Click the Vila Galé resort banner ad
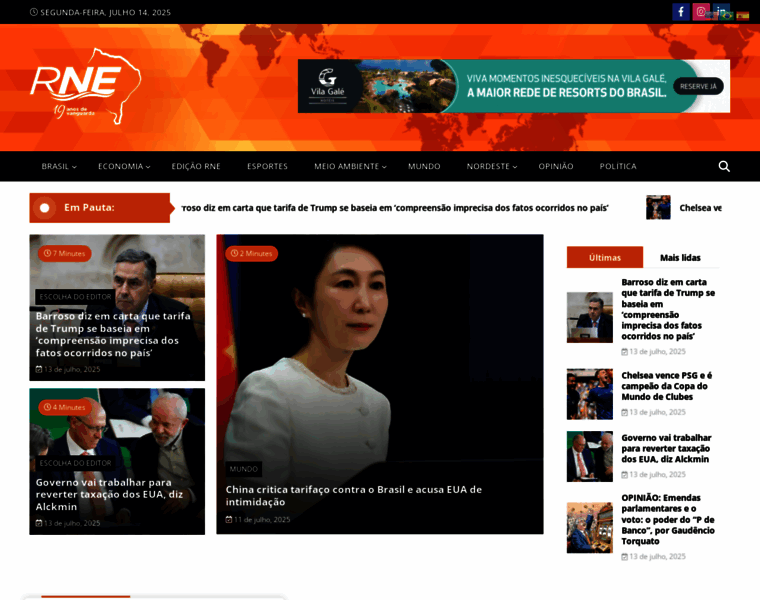760x600 pixels. click(x=514, y=86)
